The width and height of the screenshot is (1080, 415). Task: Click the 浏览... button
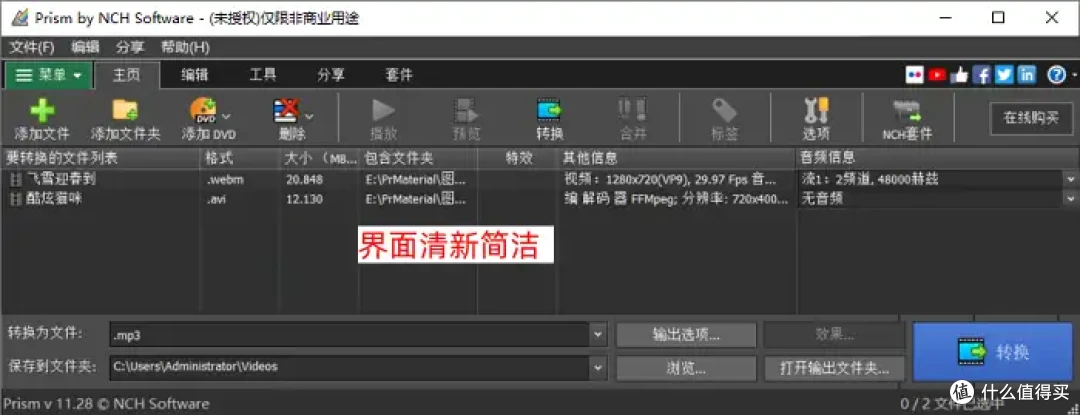point(686,368)
